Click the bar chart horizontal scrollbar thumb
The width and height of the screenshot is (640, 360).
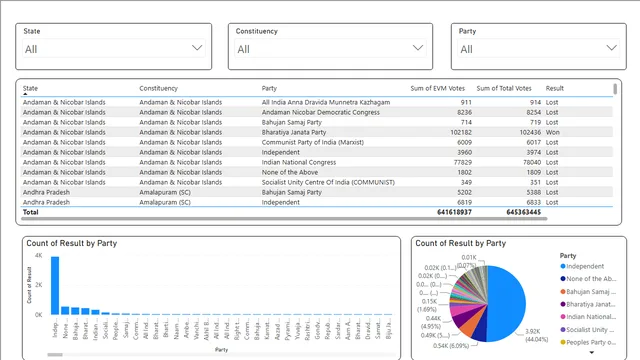[x=55, y=355]
